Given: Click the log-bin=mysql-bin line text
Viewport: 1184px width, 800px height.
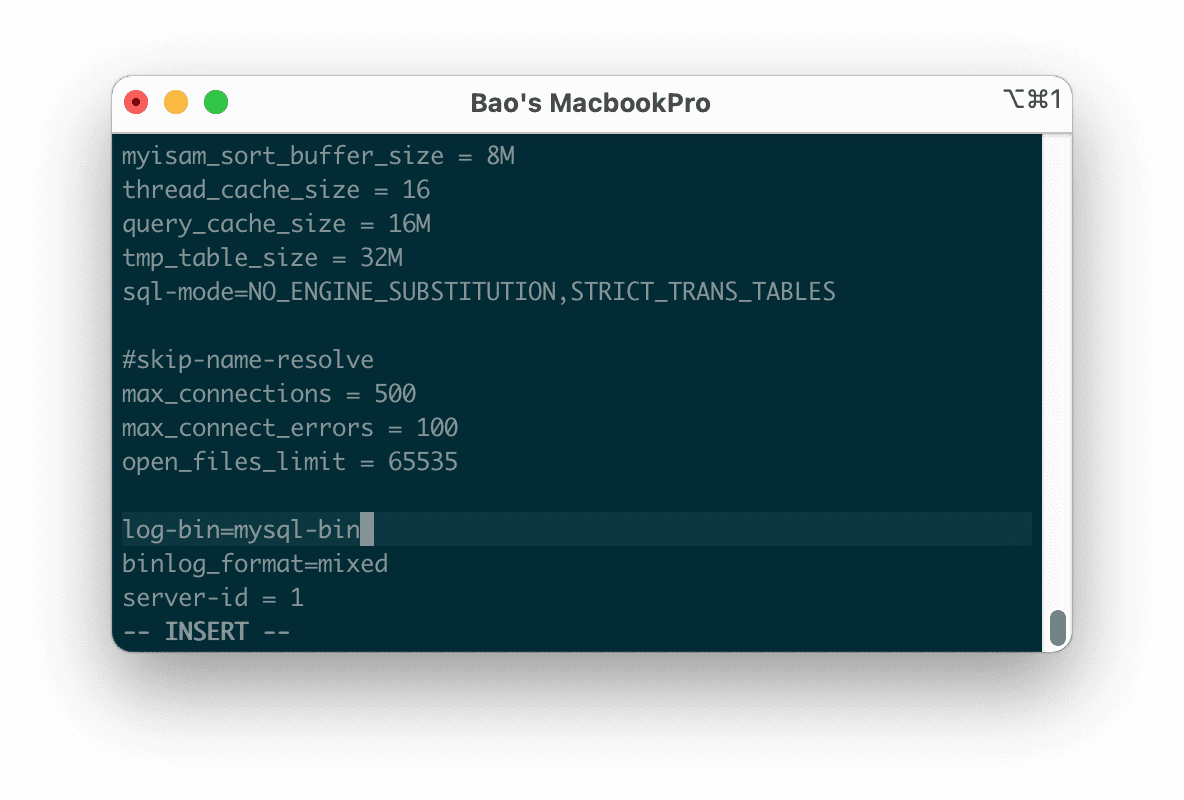Looking at the screenshot, I should coord(240,529).
